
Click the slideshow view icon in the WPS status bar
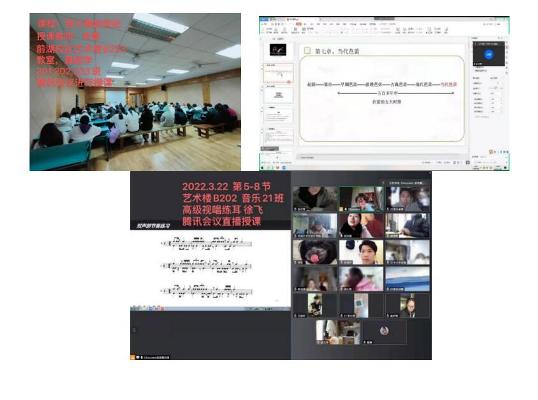click(x=468, y=162)
